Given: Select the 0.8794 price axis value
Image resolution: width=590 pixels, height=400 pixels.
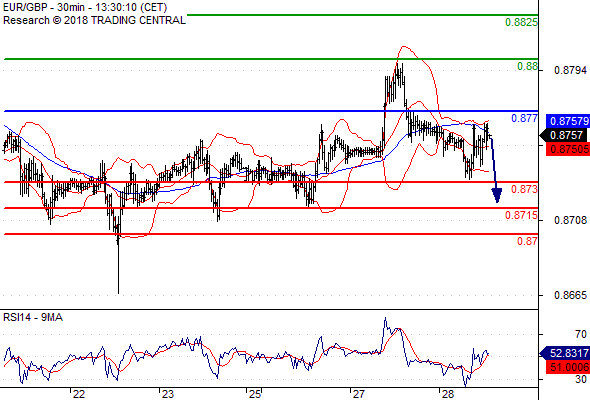Looking at the screenshot, I should [x=570, y=70].
